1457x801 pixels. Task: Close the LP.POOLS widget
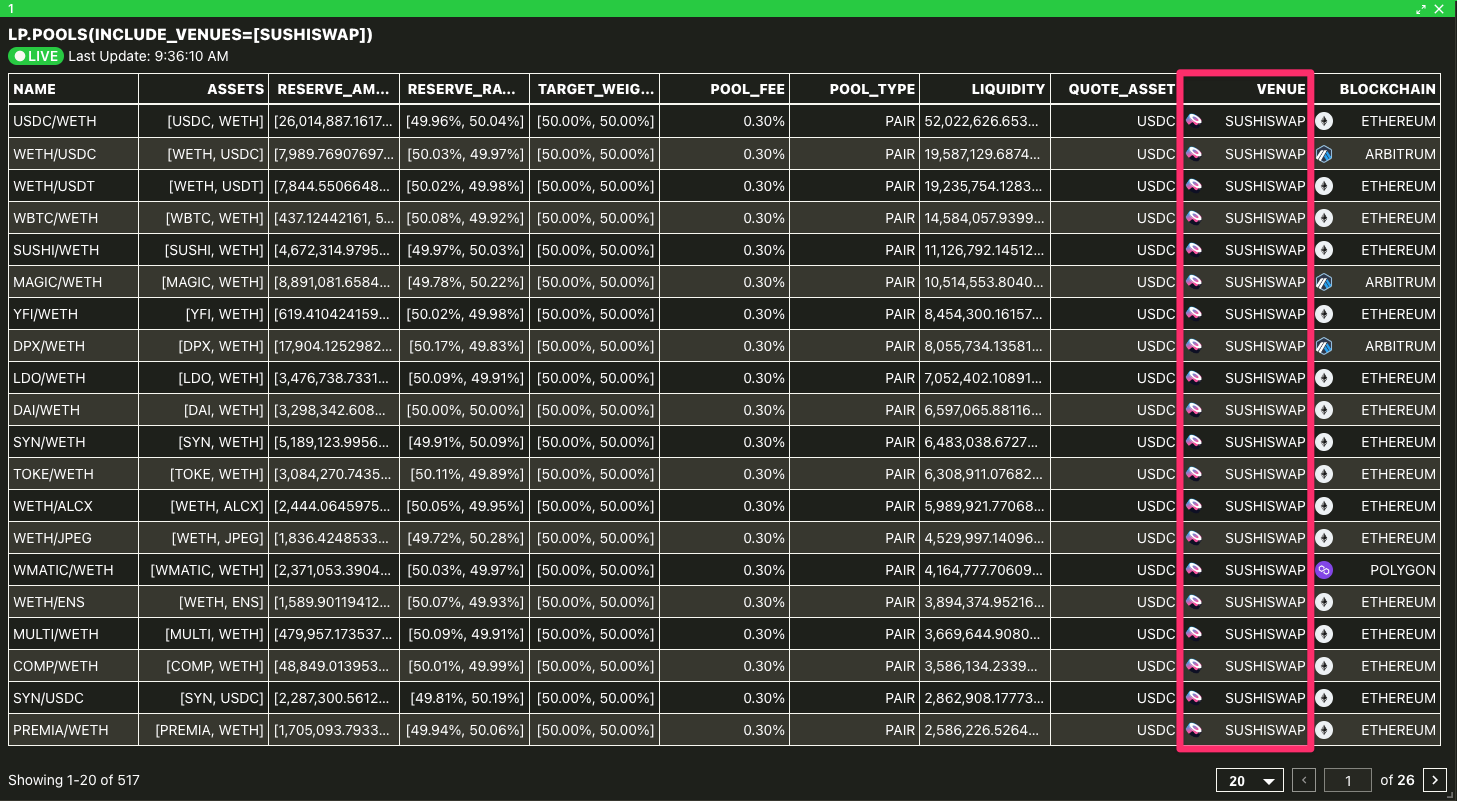(1439, 9)
